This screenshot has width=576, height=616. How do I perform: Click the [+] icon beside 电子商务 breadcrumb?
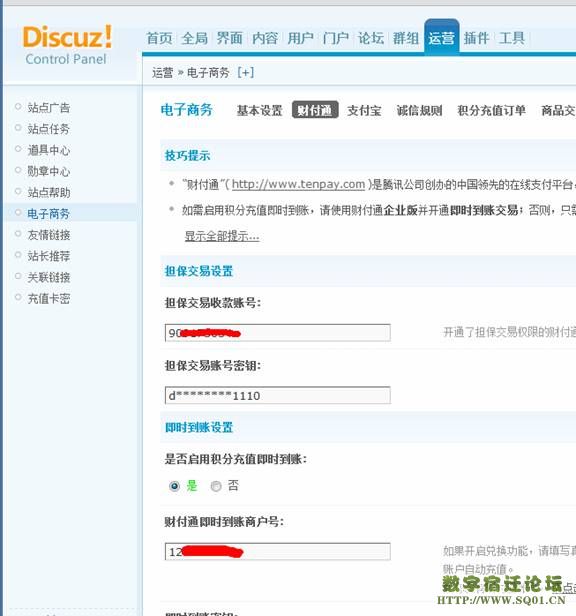(x=246, y=73)
